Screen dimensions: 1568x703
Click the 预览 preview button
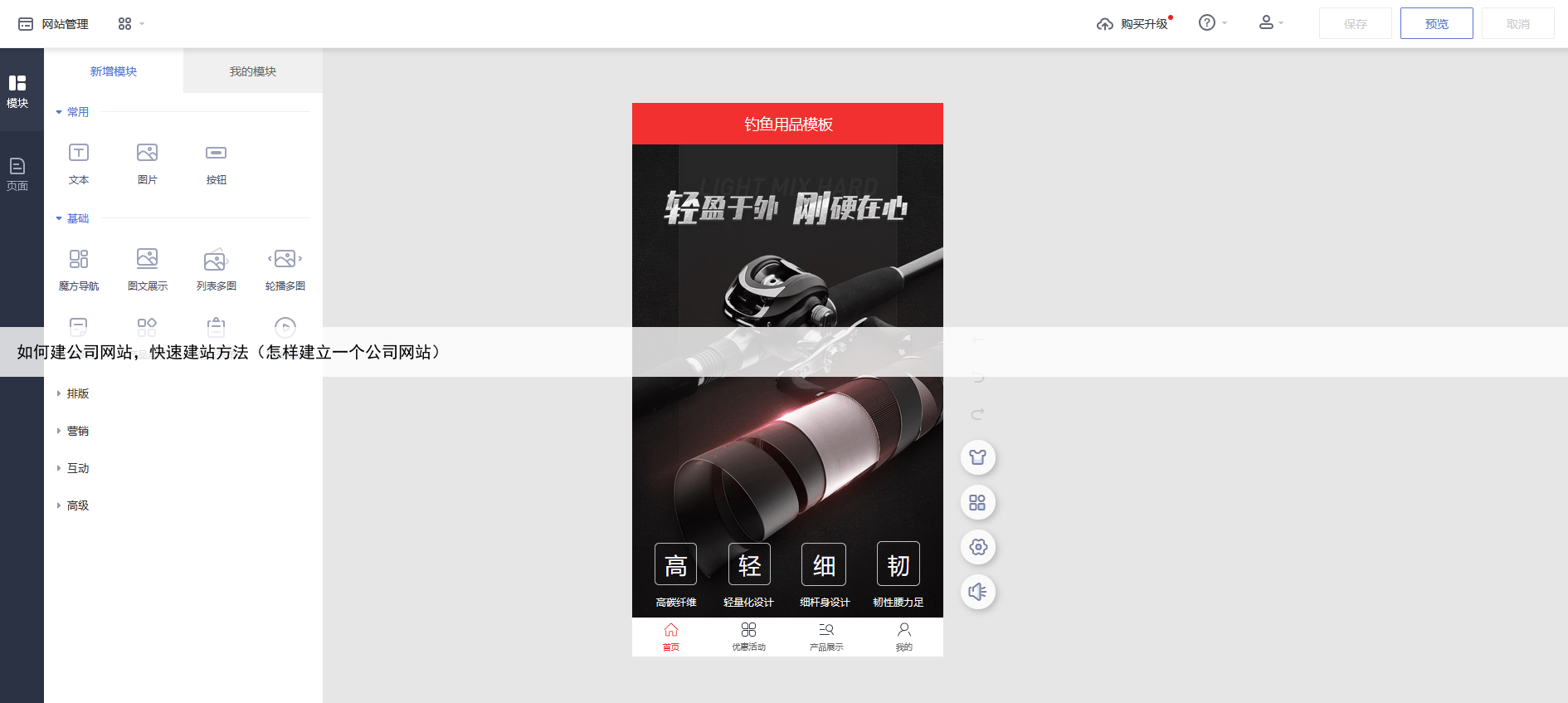pos(1436,23)
